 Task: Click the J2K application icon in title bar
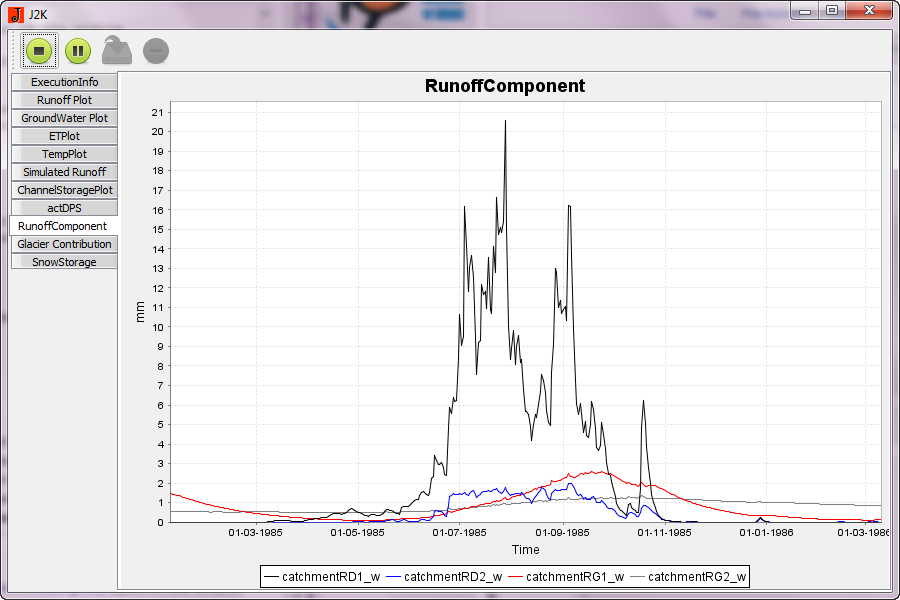(x=15, y=14)
